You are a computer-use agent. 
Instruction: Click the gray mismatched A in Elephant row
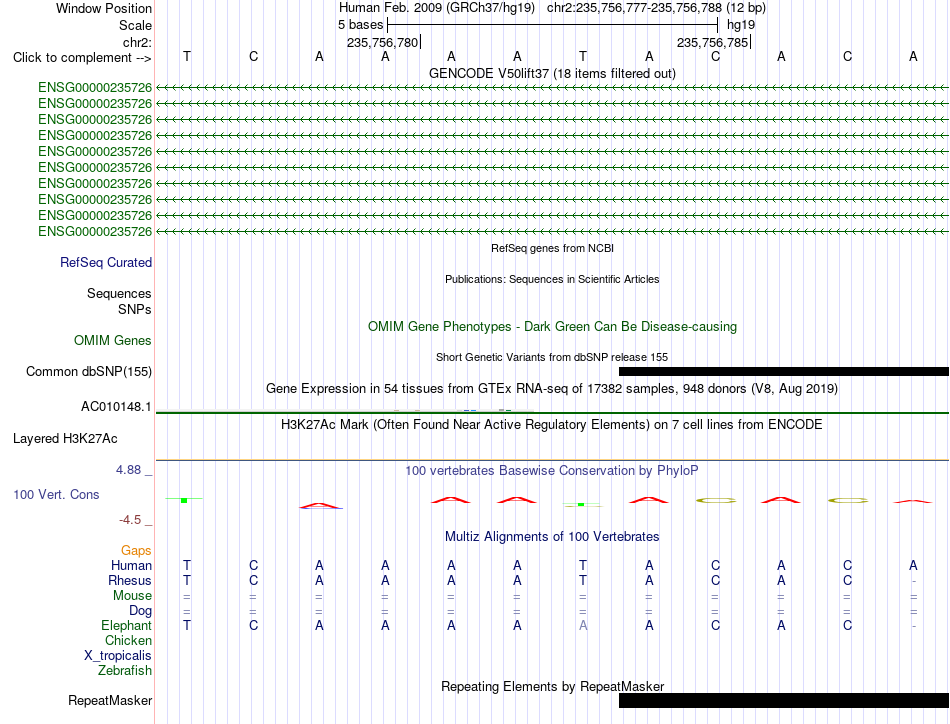[x=583, y=625]
